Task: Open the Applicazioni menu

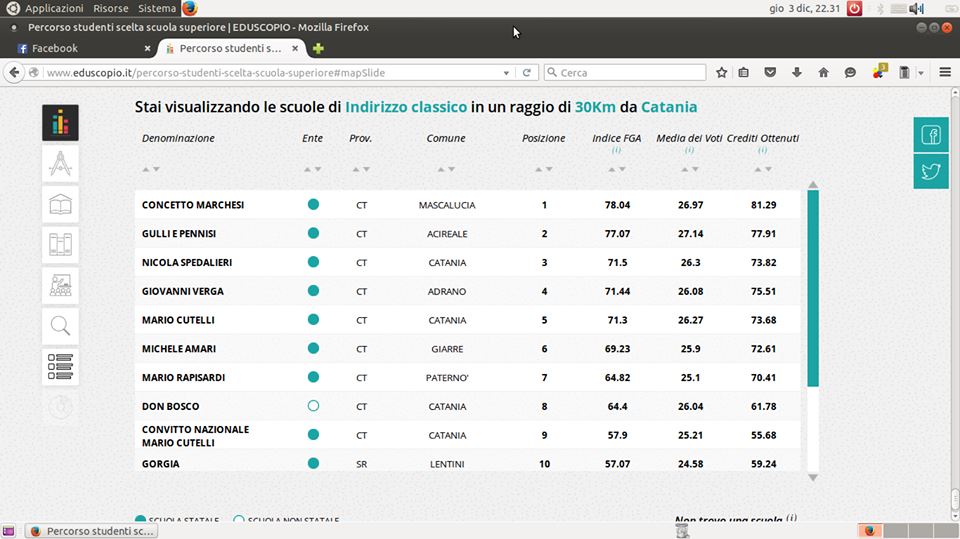Action: [54, 8]
